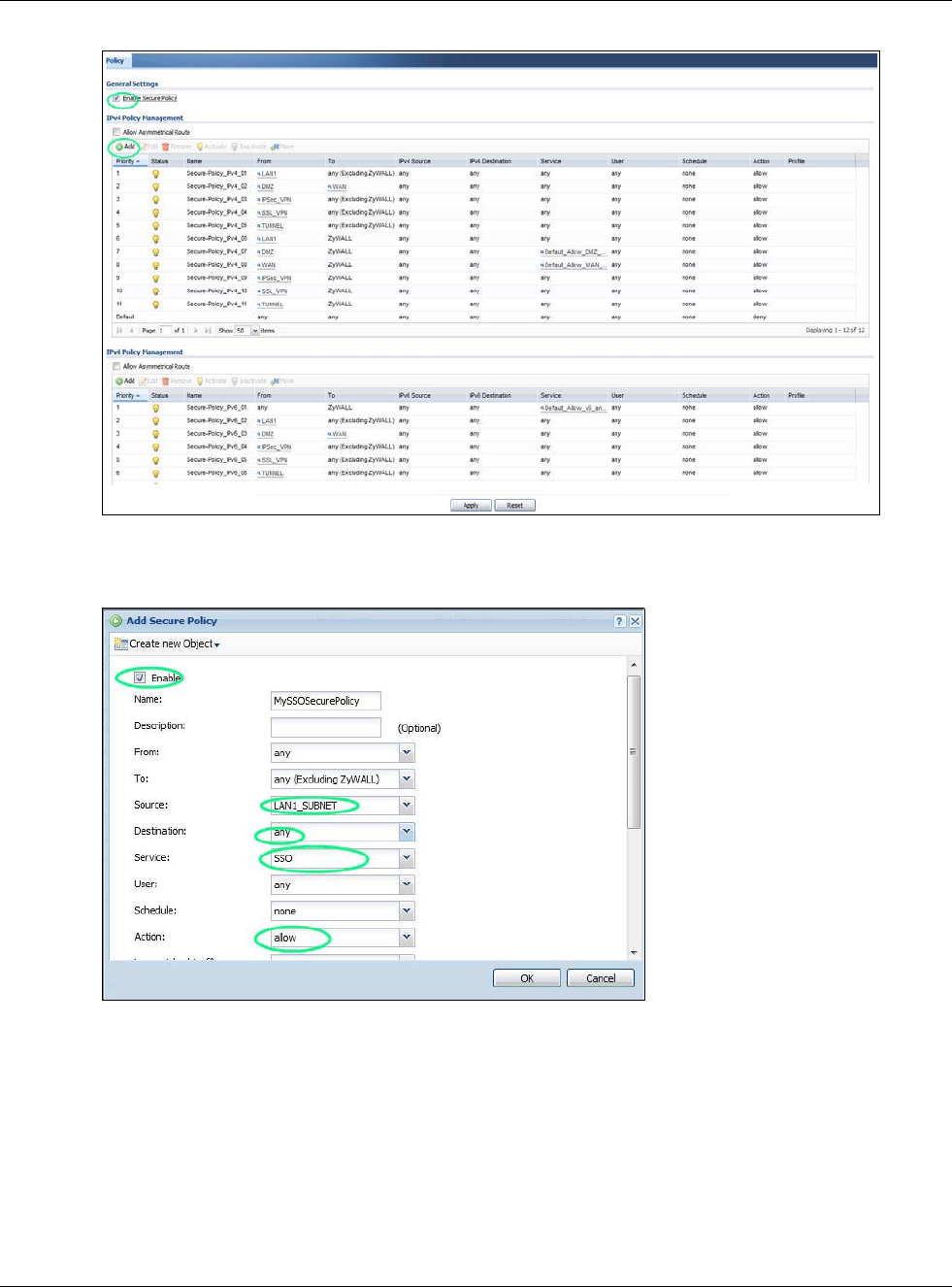This screenshot has height=1287, width=952.
Task: Click the Description input field
Action: tap(326, 727)
